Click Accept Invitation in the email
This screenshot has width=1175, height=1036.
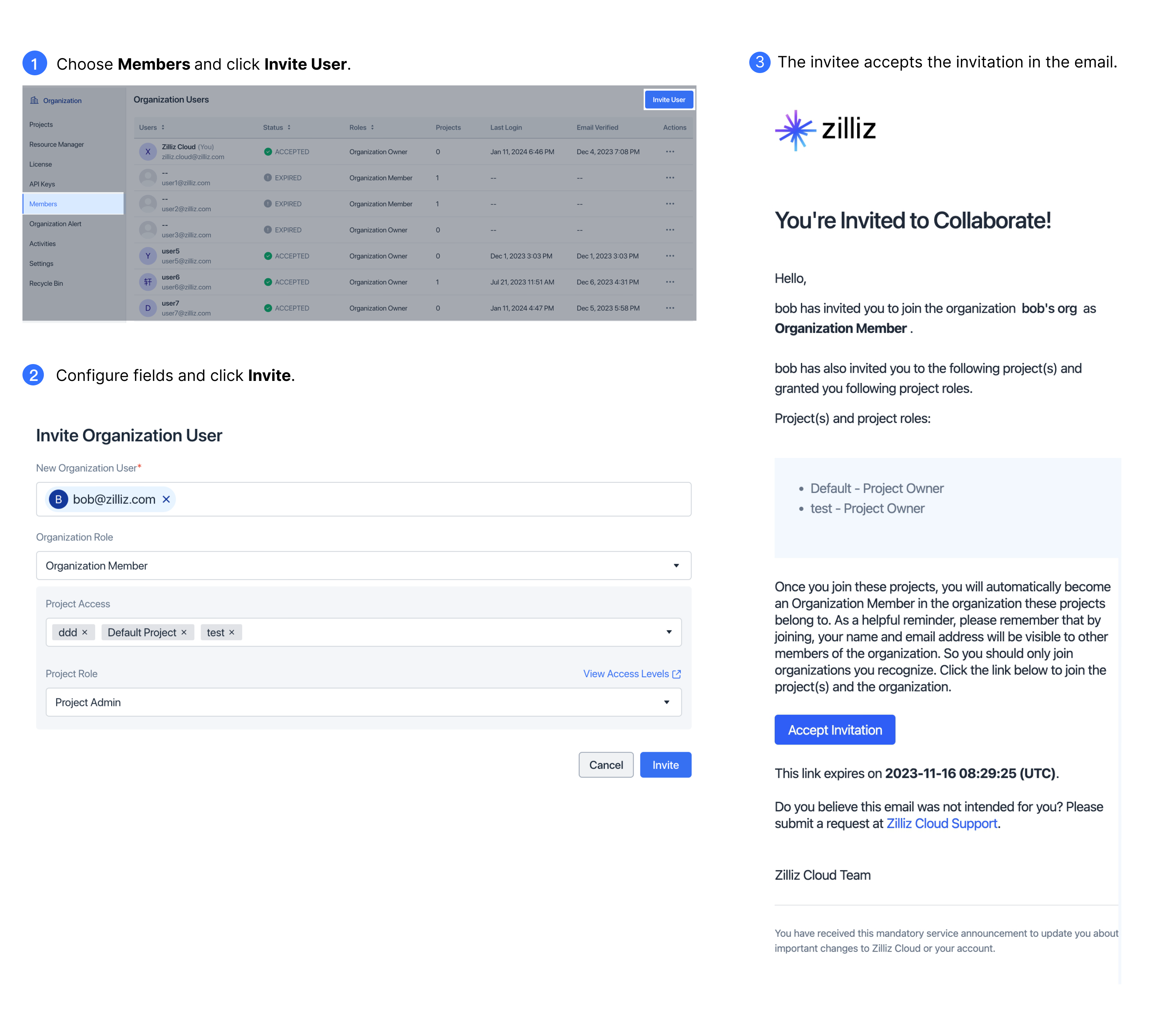[x=835, y=730]
